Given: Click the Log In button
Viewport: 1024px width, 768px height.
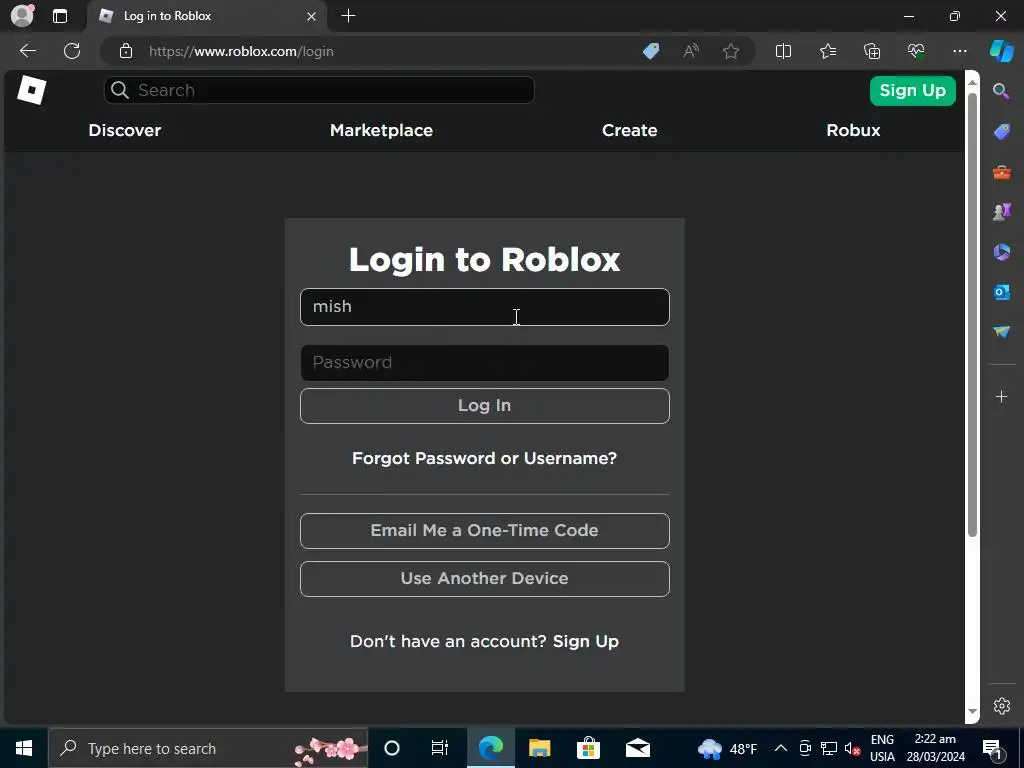Looking at the screenshot, I should coord(485,406).
